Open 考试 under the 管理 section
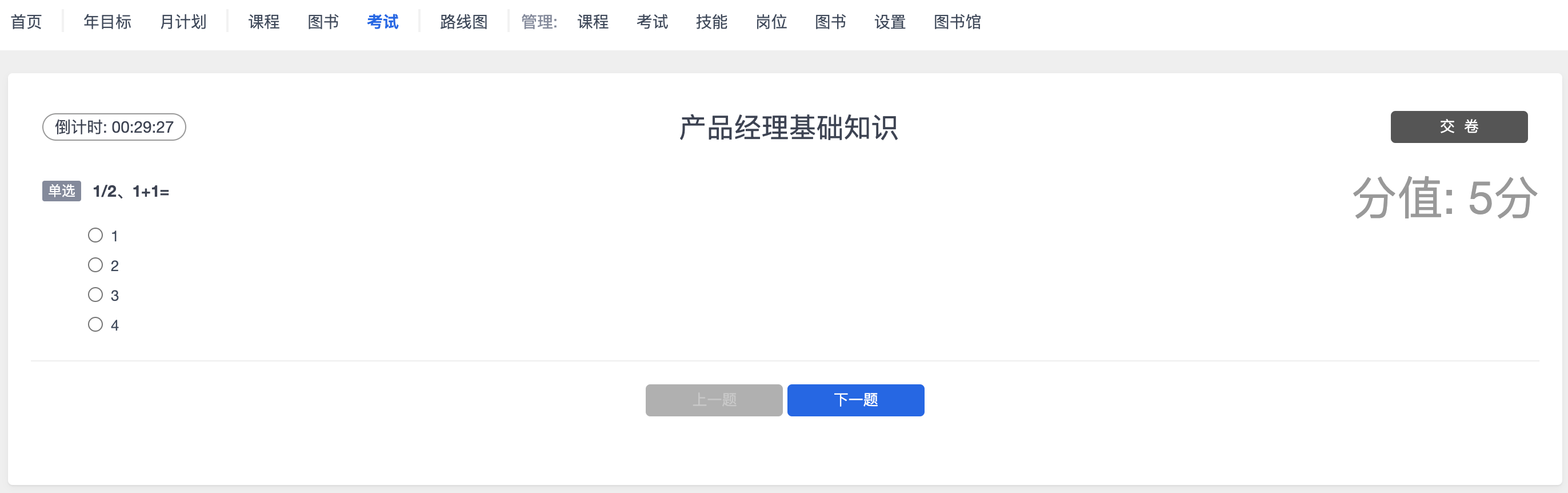Viewport: 1568px width, 493px height. tap(653, 22)
